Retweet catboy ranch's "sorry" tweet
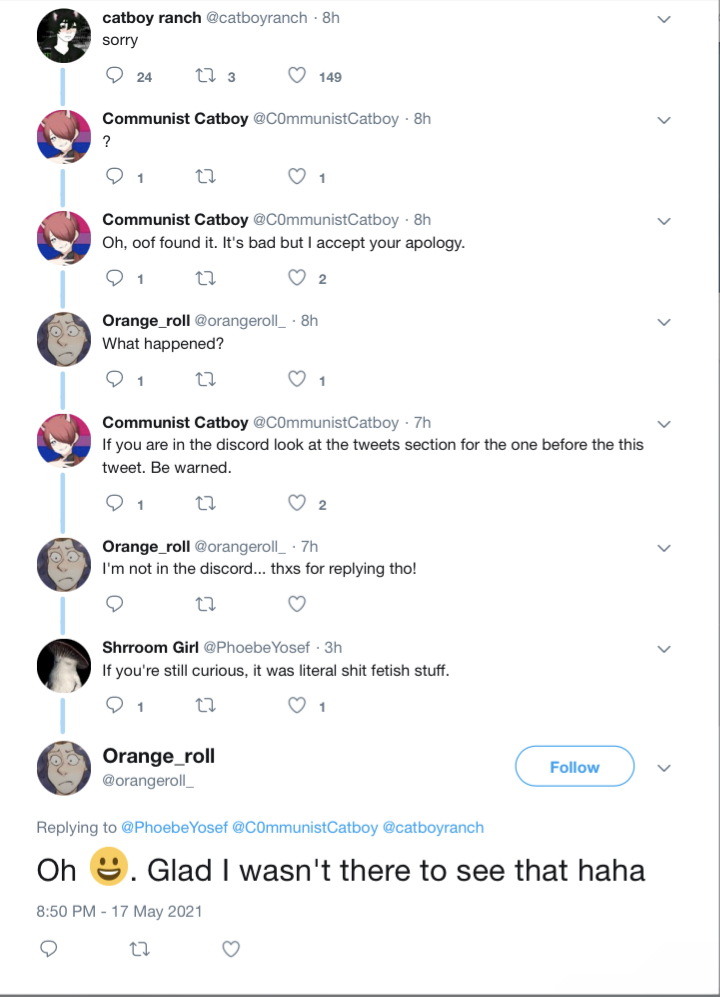 coord(206,77)
